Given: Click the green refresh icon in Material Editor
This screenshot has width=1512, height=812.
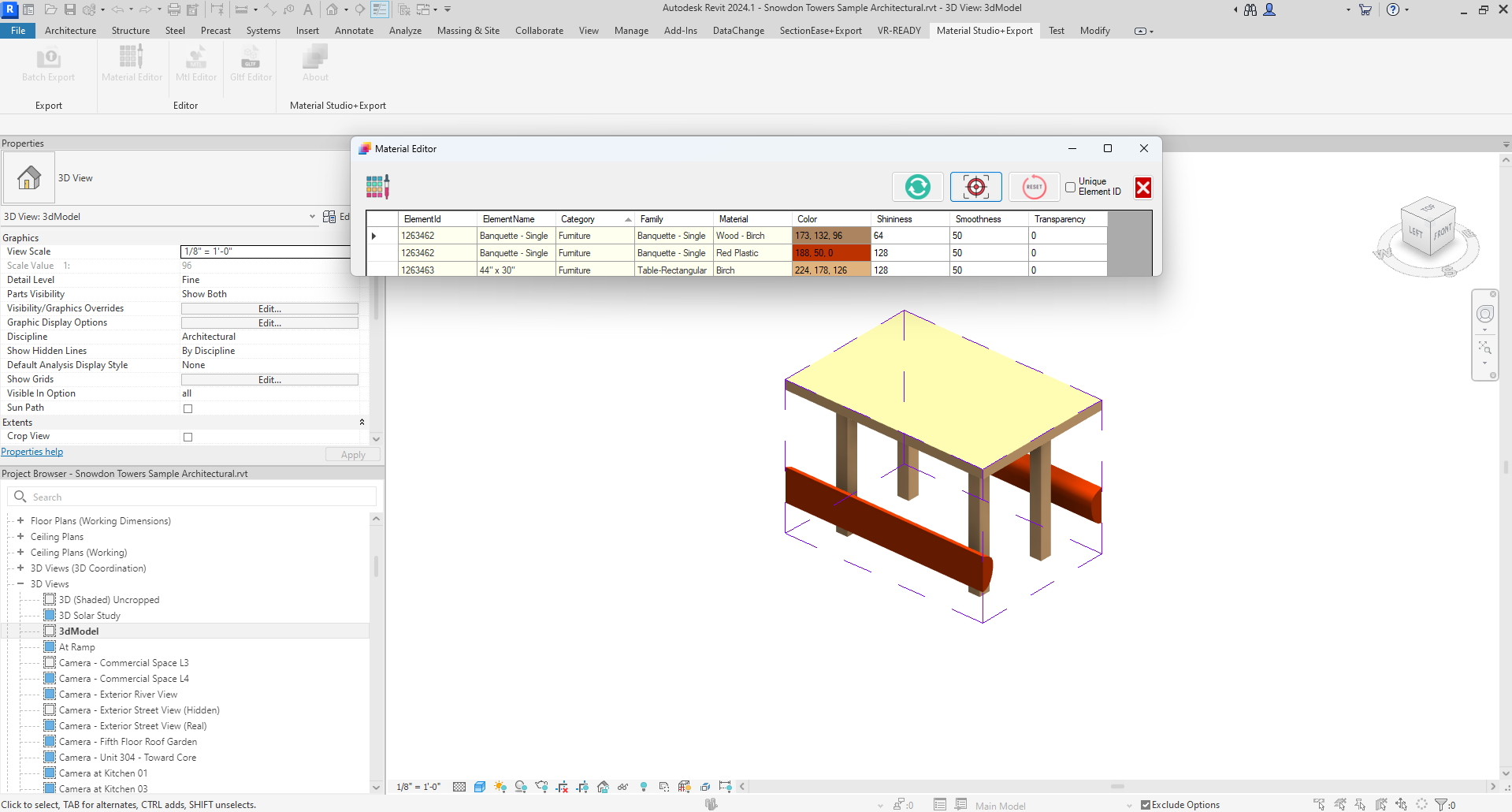Looking at the screenshot, I should coord(917,187).
